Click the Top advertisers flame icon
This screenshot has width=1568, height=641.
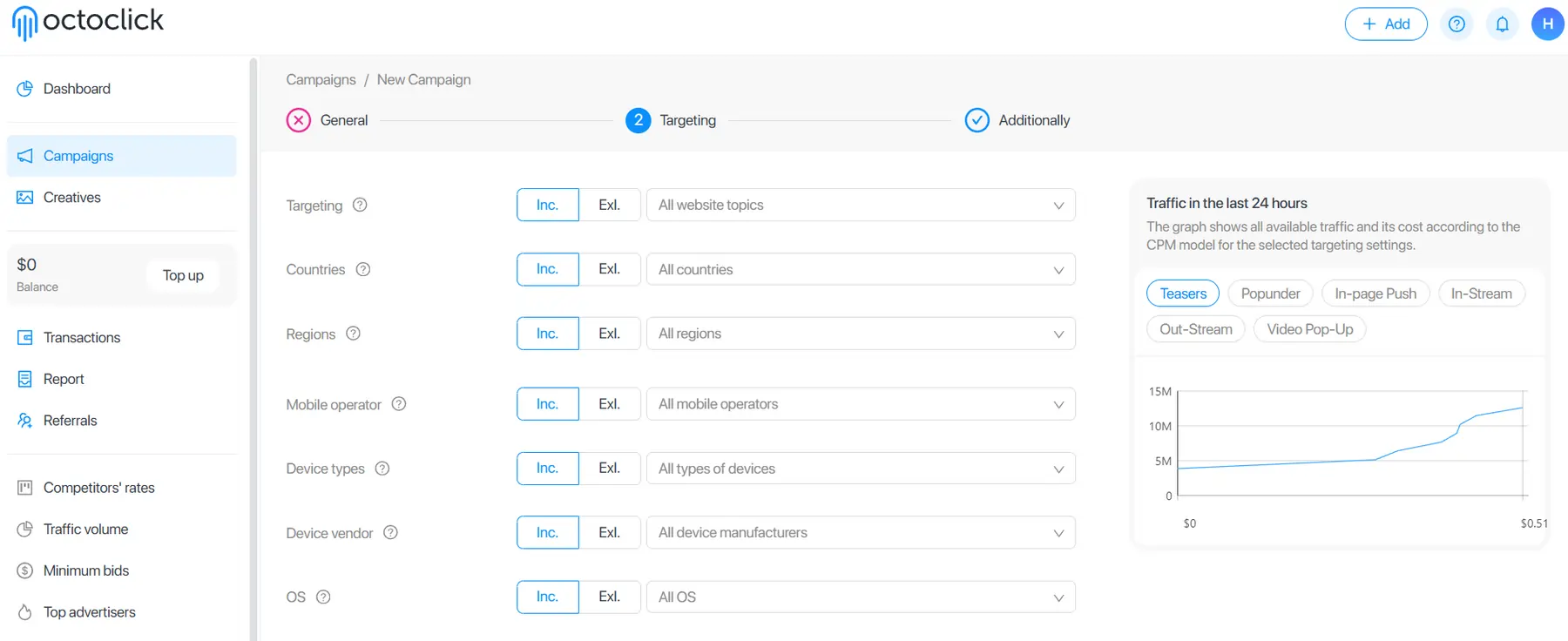[25, 612]
